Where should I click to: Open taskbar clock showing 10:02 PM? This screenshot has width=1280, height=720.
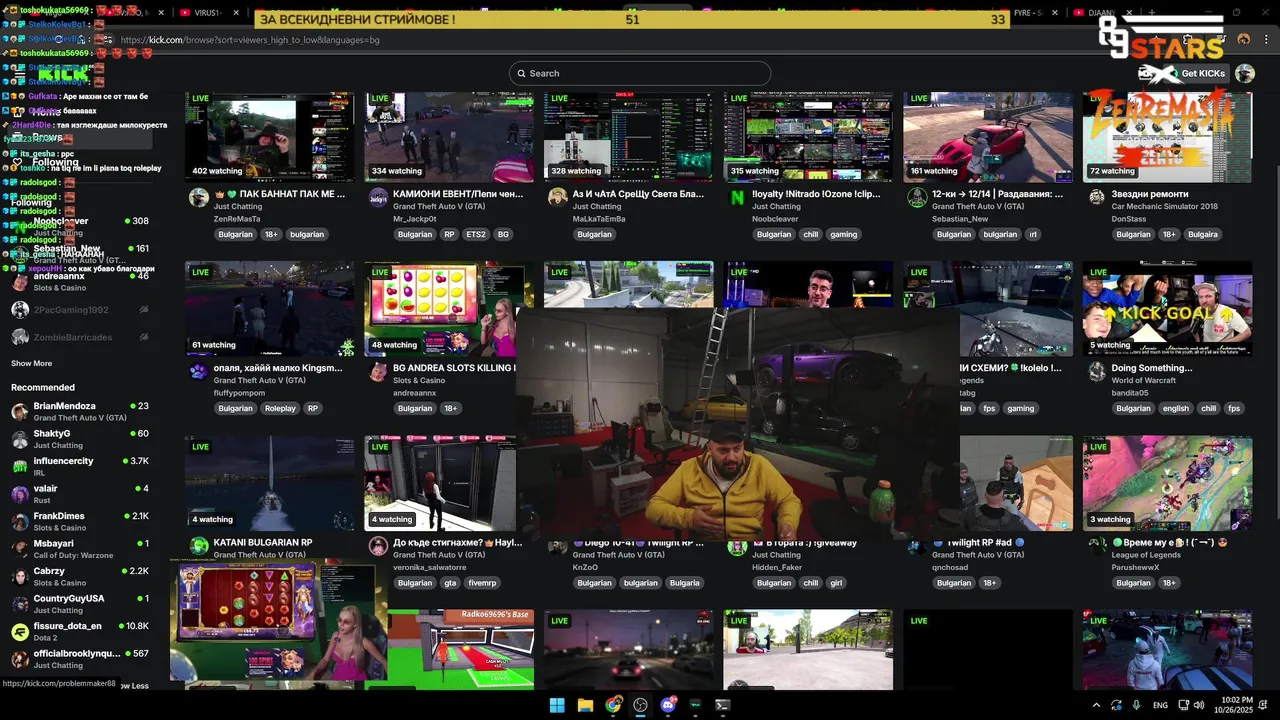tap(1236, 705)
